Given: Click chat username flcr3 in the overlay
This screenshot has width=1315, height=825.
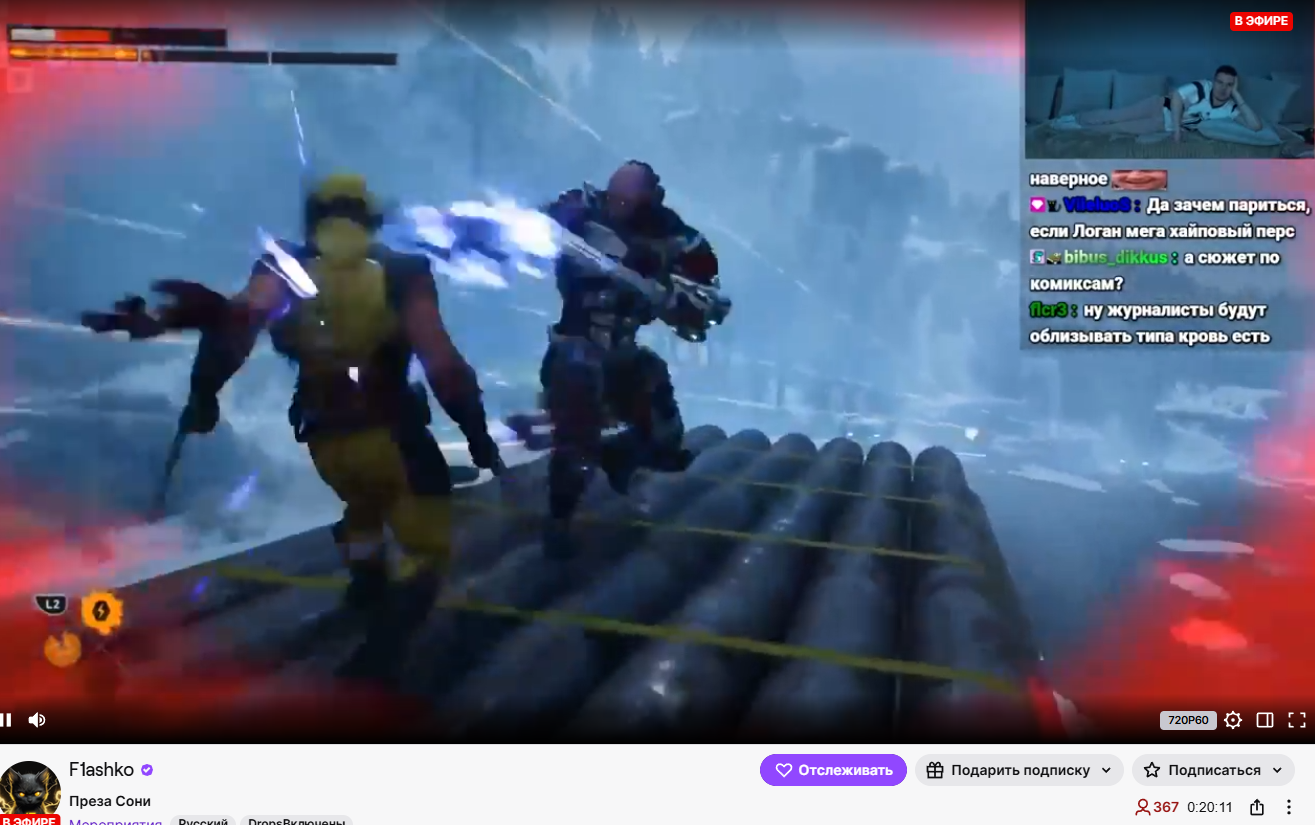Looking at the screenshot, I should (x=1049, y=310).
